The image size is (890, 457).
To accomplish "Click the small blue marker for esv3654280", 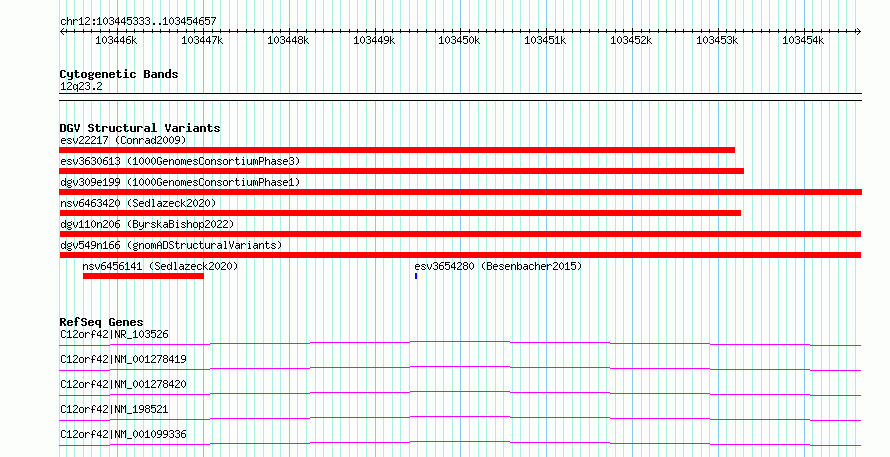I will point(416,276).
